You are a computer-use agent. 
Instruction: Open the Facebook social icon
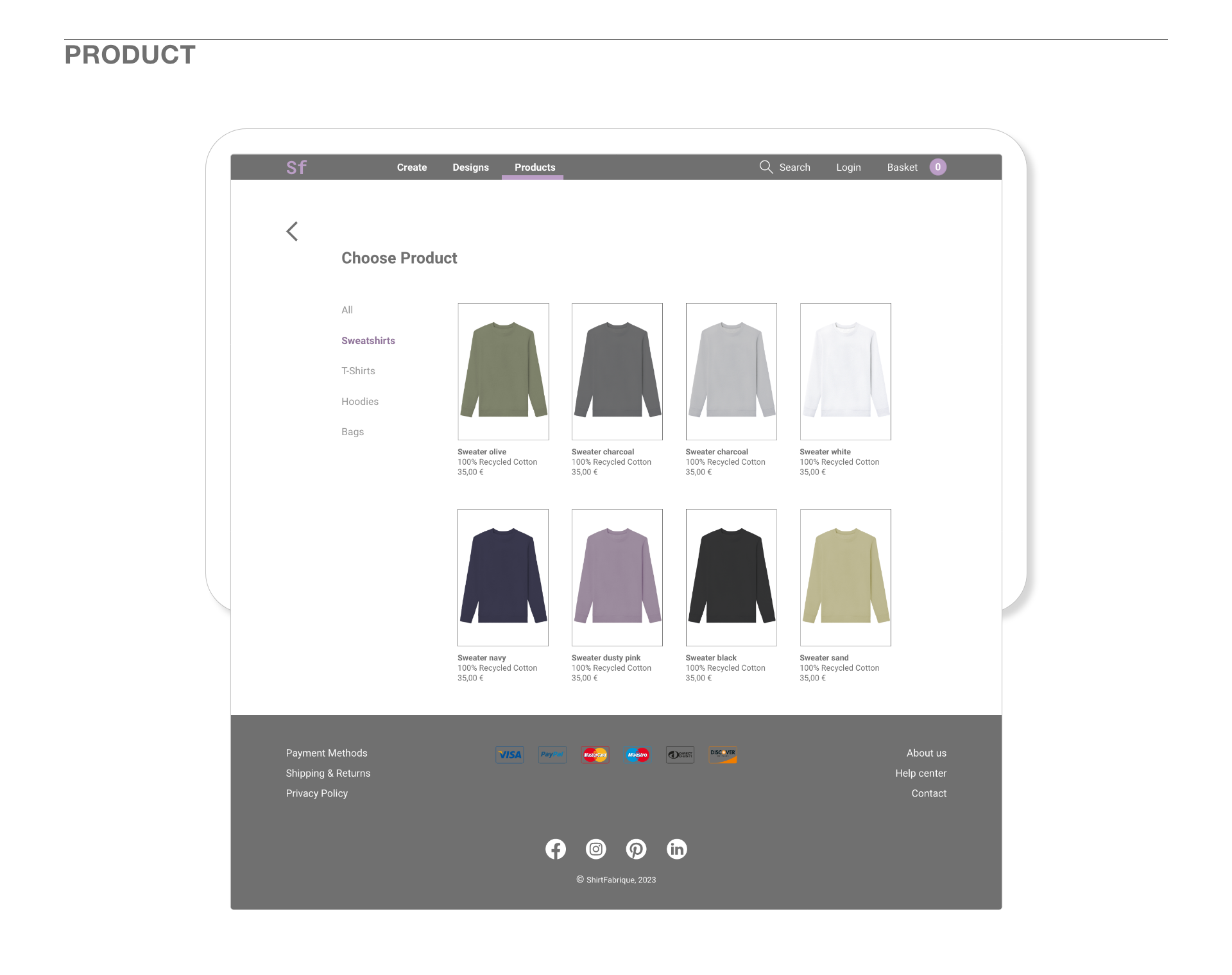pyautogui.click(x=556, y=849)
